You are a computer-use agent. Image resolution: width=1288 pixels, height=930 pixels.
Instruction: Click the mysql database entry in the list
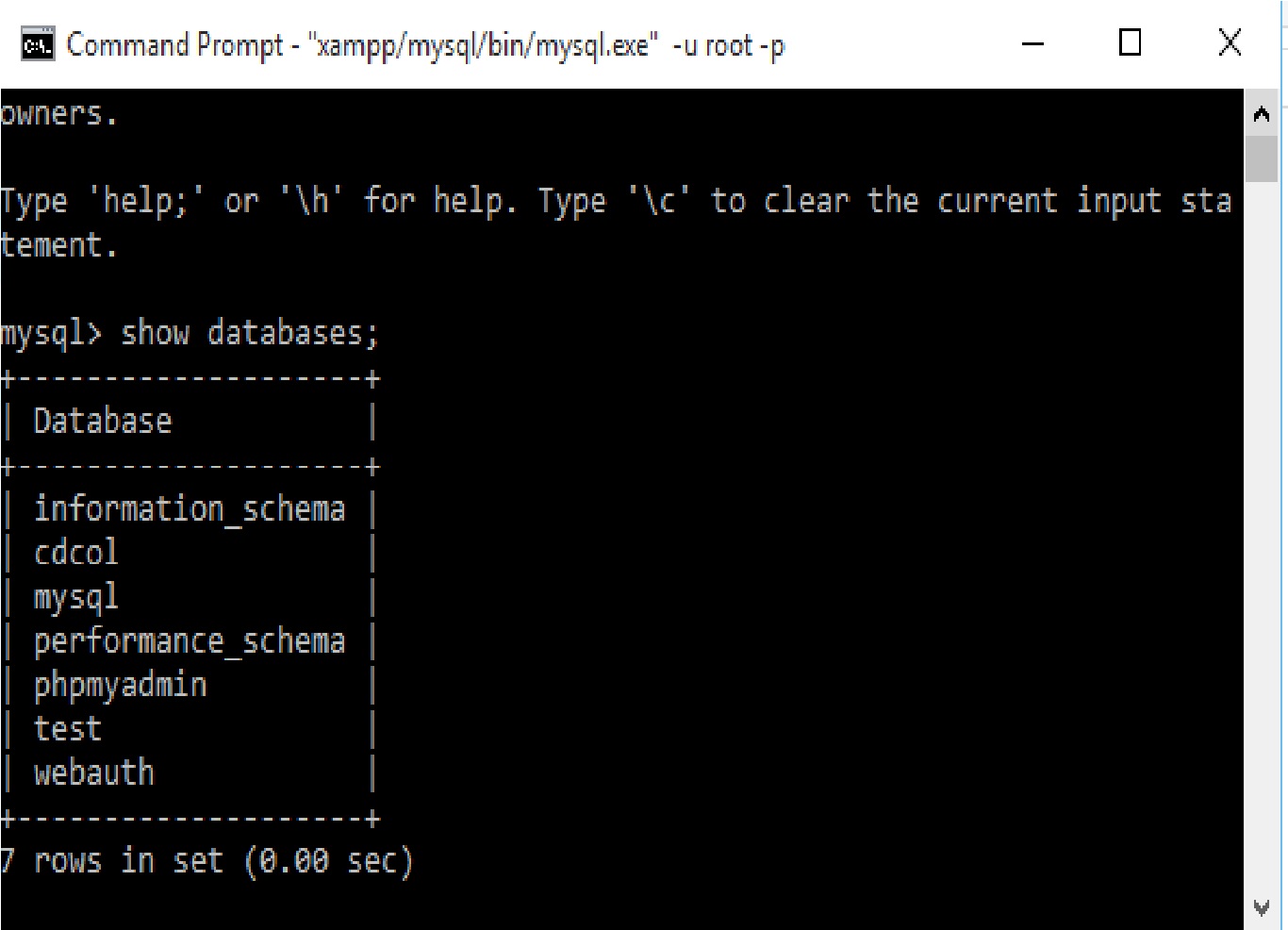(75, 595)
